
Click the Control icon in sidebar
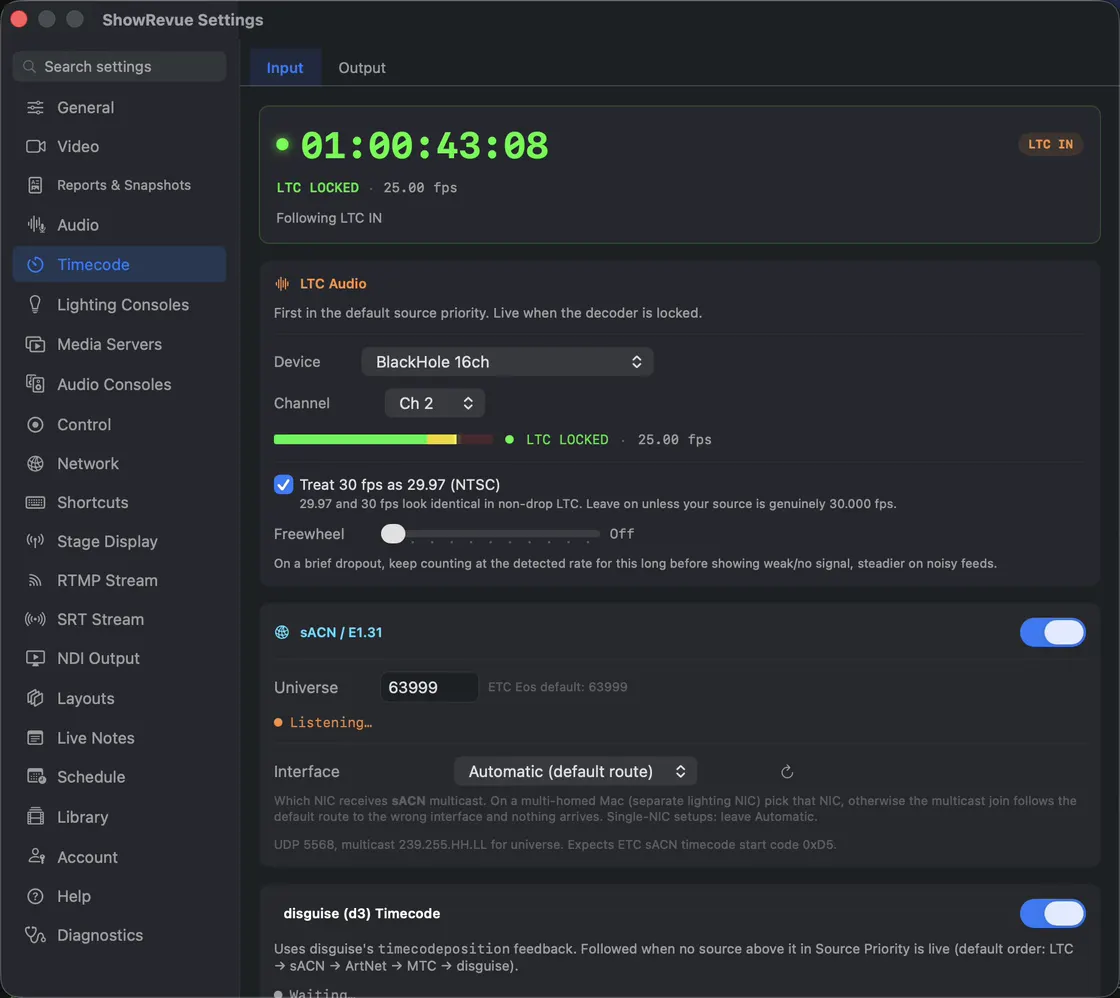tap(35, 424)
